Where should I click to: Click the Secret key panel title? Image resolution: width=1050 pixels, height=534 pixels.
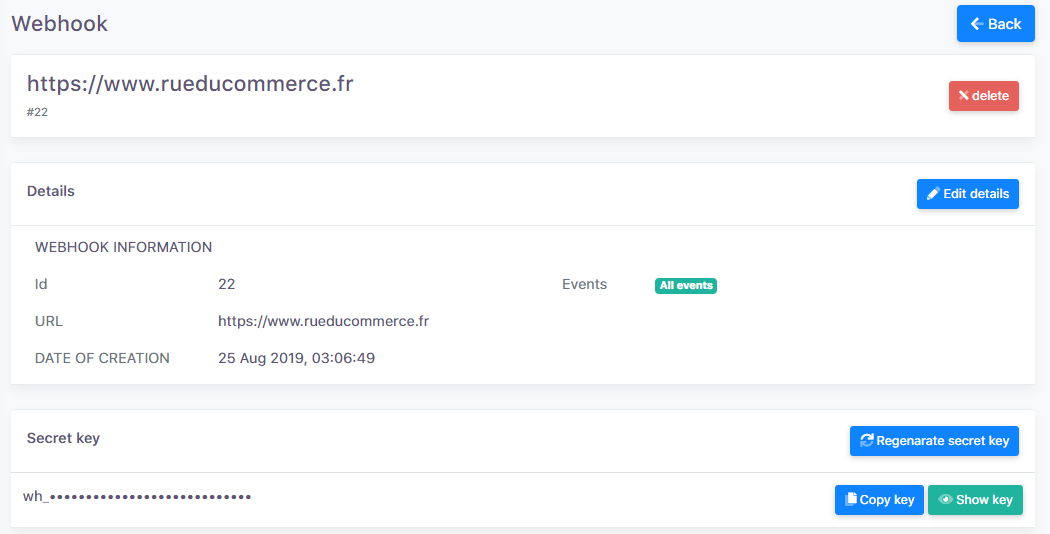pos(63,438)
